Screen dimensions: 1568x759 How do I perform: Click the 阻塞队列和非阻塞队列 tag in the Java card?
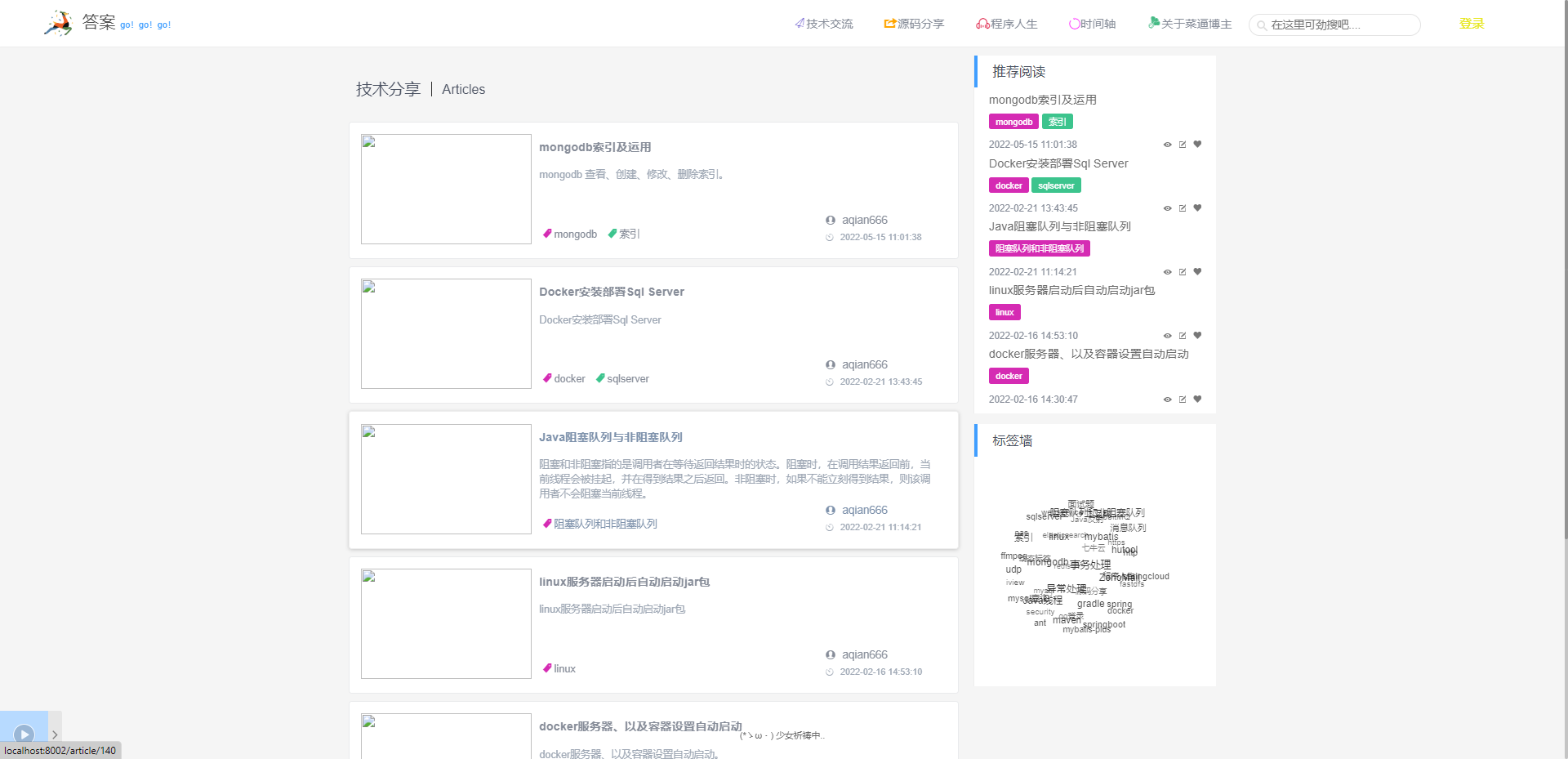[x=600, y=524]
